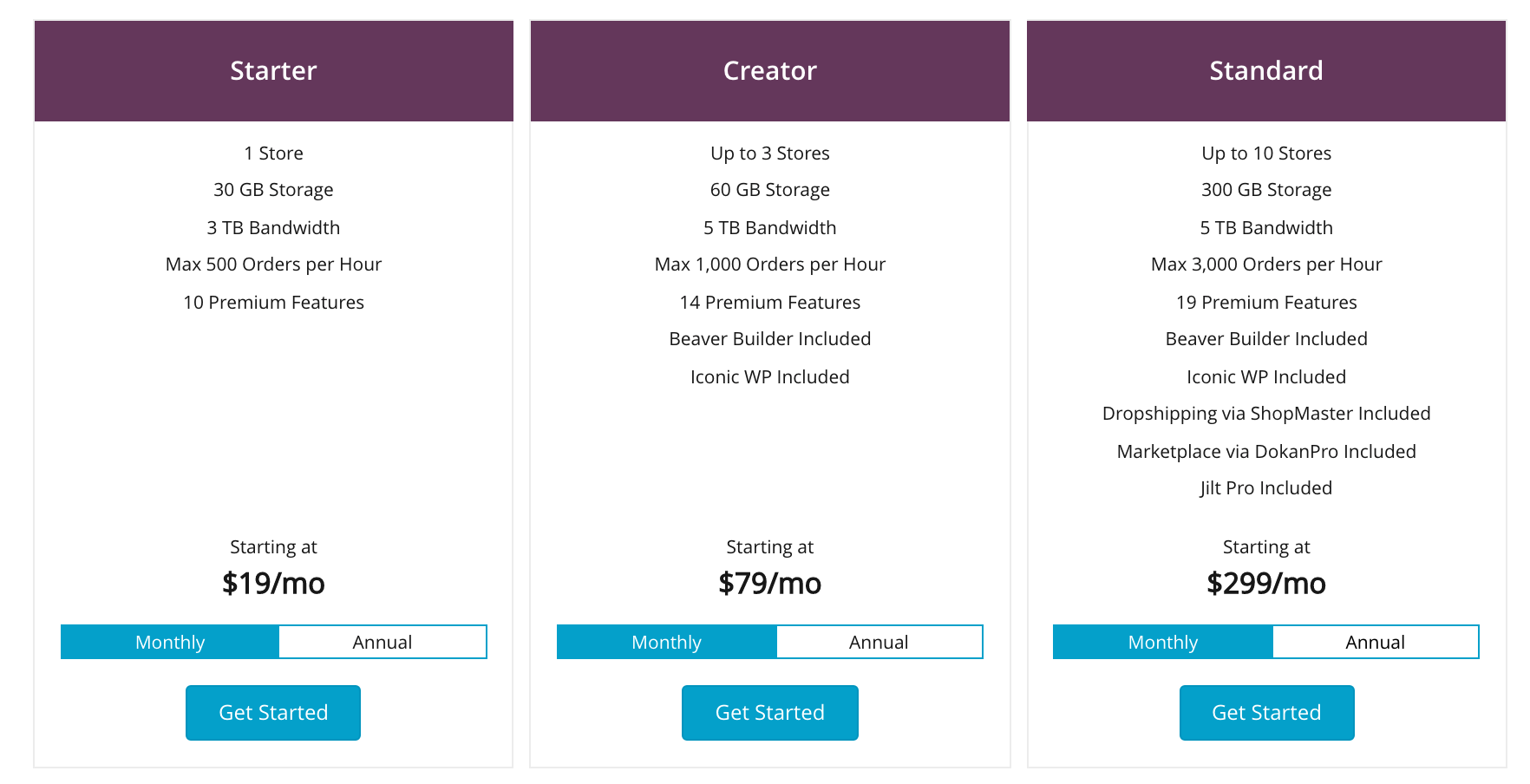The image size is (1530, 784).
Task: Select Monthly billing on the Creator plan
Action: pos(666,642)
